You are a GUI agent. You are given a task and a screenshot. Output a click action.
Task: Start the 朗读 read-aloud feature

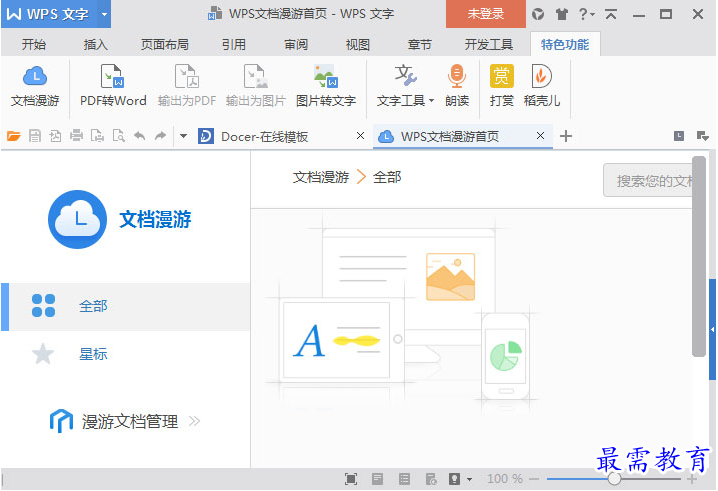click(x=457, y=87)
